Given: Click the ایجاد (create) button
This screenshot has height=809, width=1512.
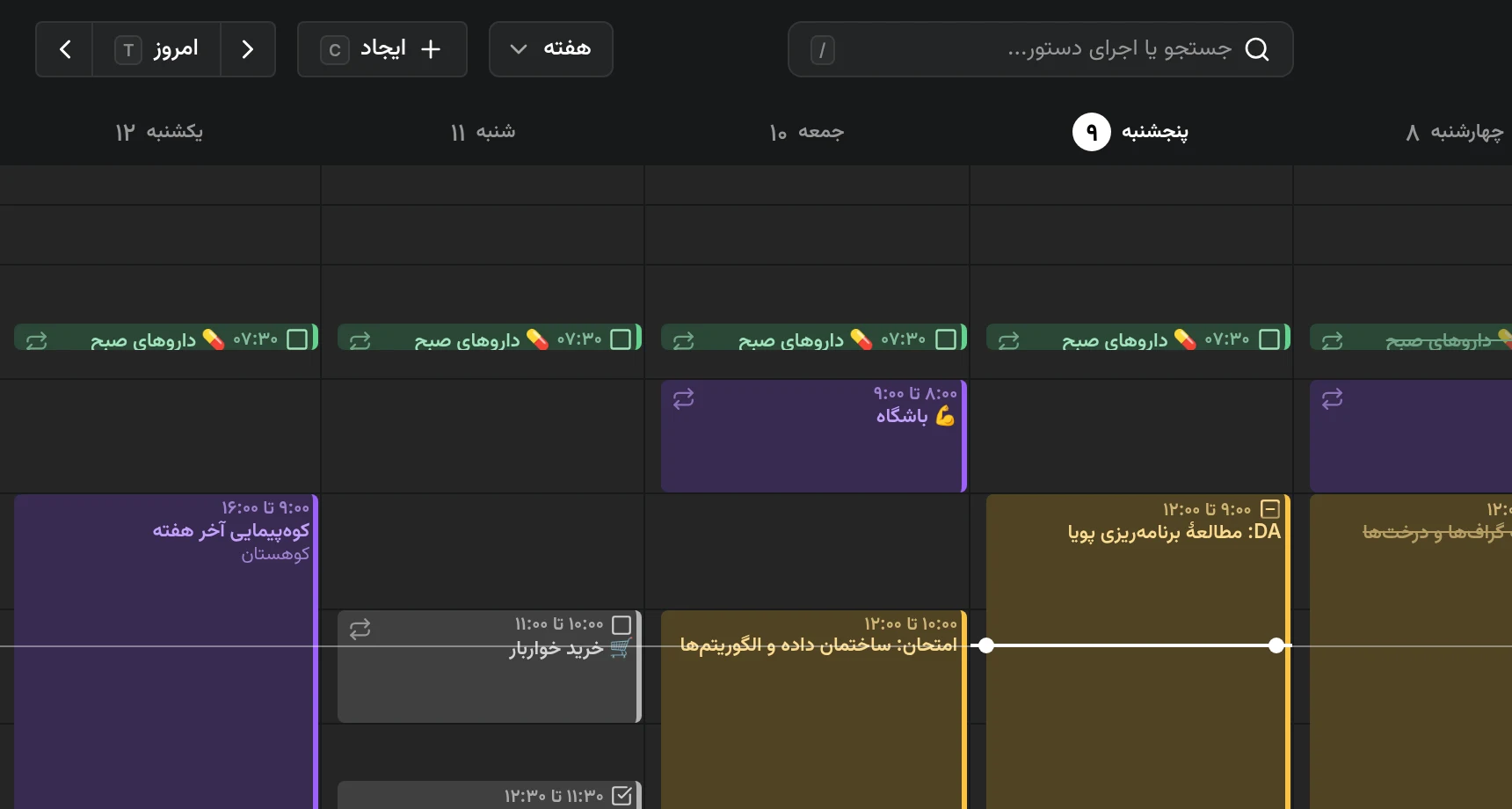Looking at the screenshot, I should (382, 49).
